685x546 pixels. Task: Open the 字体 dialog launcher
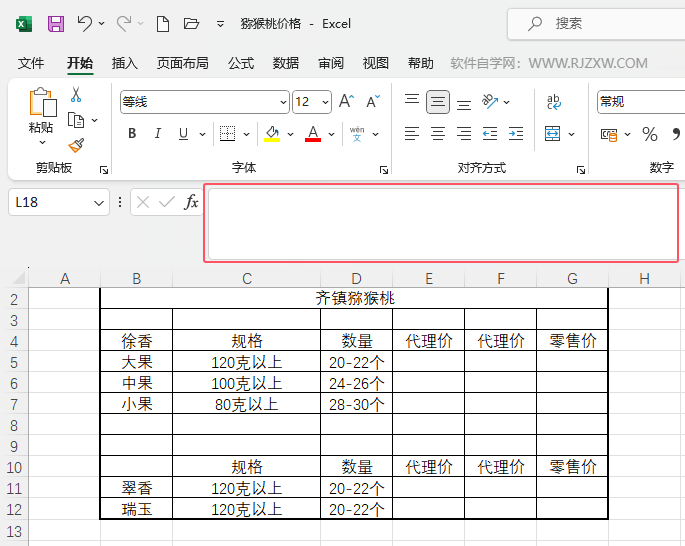click(384, 170)
